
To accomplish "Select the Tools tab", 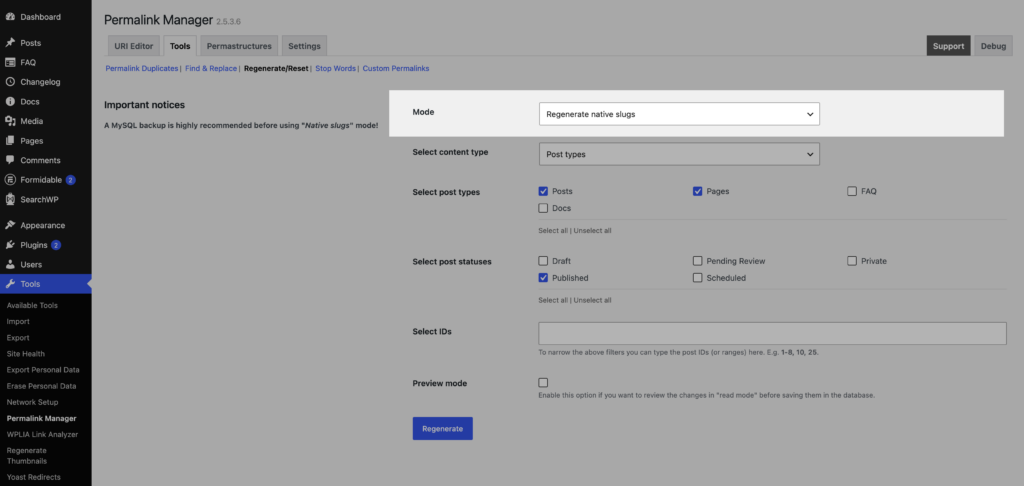I will pyautogui.click(x=180, y=46).
